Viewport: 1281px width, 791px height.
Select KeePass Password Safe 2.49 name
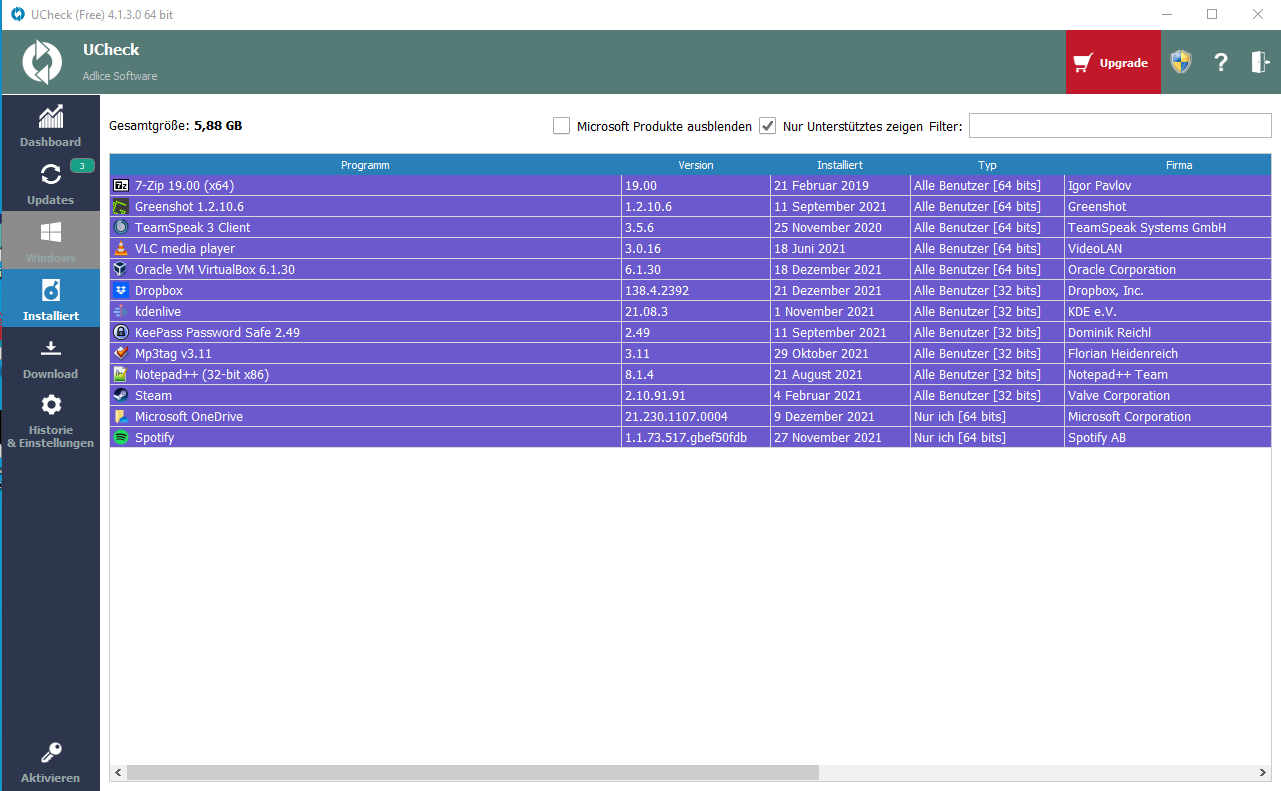[x=218, y=333]
